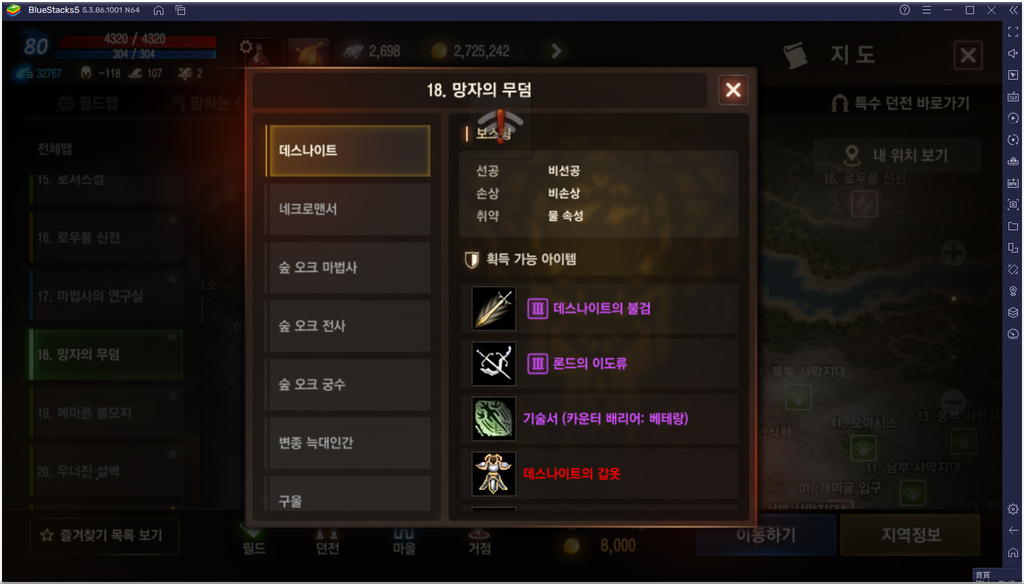This screenshot has width=1024, height=584.
Task: Collapse BlueStacks sidebar with double chevron
Action: 1013,10
